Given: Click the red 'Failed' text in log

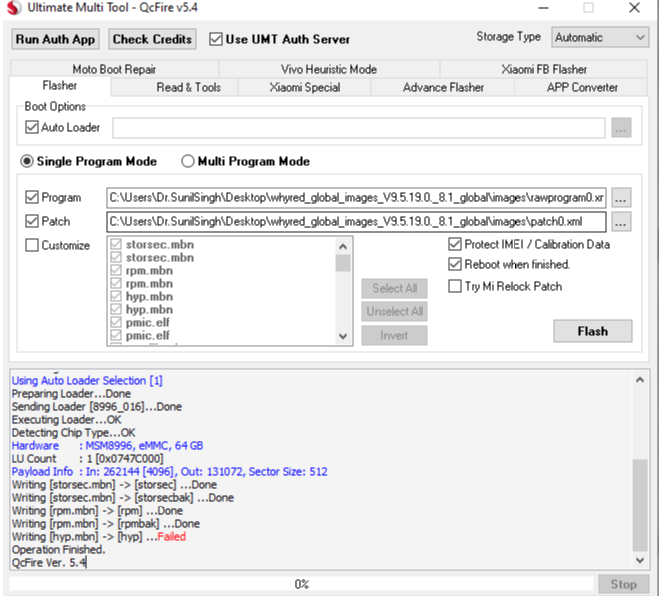Looking at the screenshot, I should pyautogui.click(x=171, y=537).
